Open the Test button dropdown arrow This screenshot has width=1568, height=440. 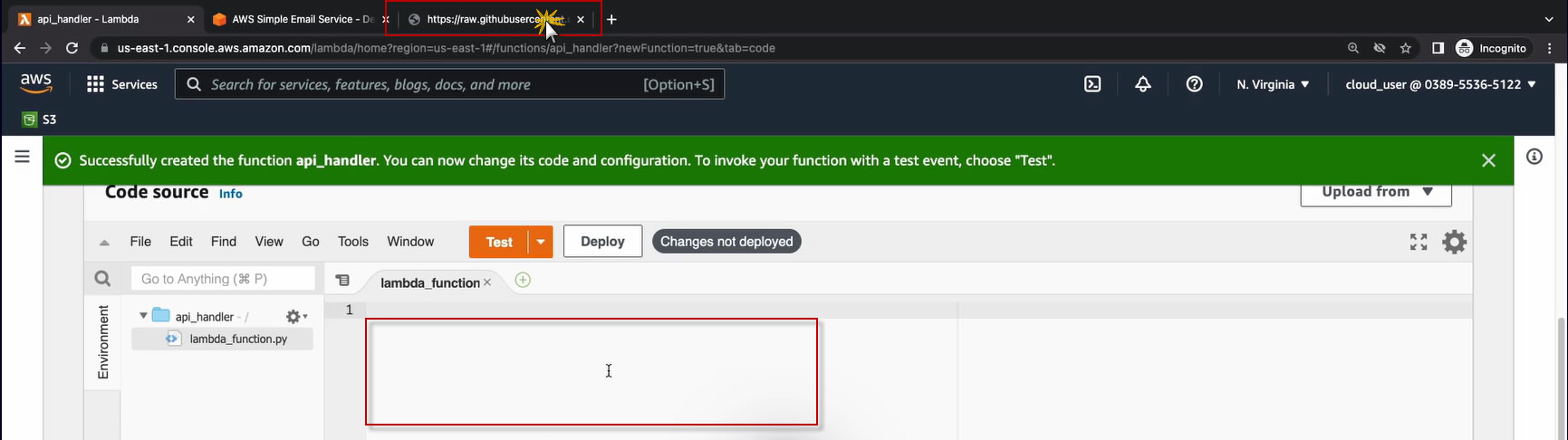[x=540, y=242]
